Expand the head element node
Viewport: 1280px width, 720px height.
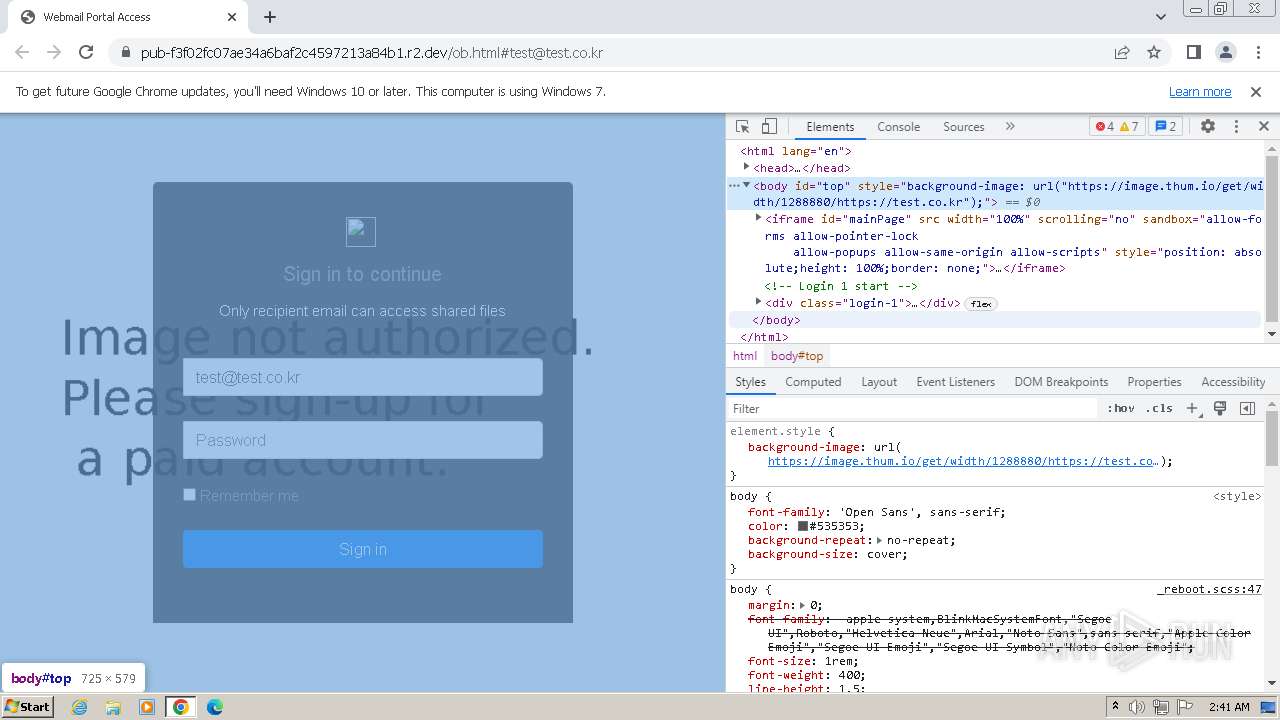pos(746,168)
